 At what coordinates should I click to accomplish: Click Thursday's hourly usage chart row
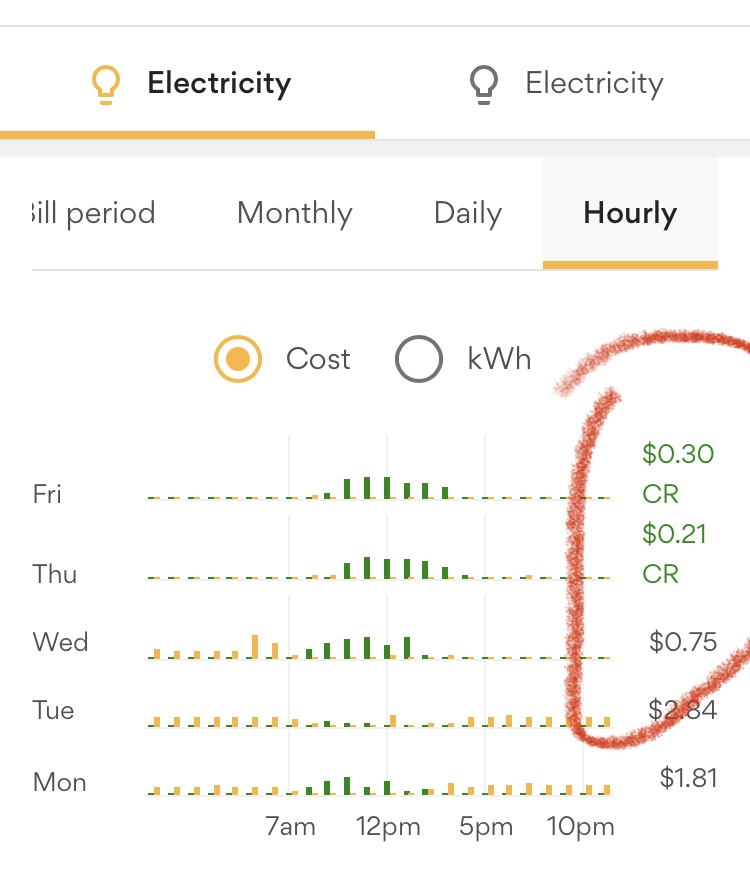[378, 568]
